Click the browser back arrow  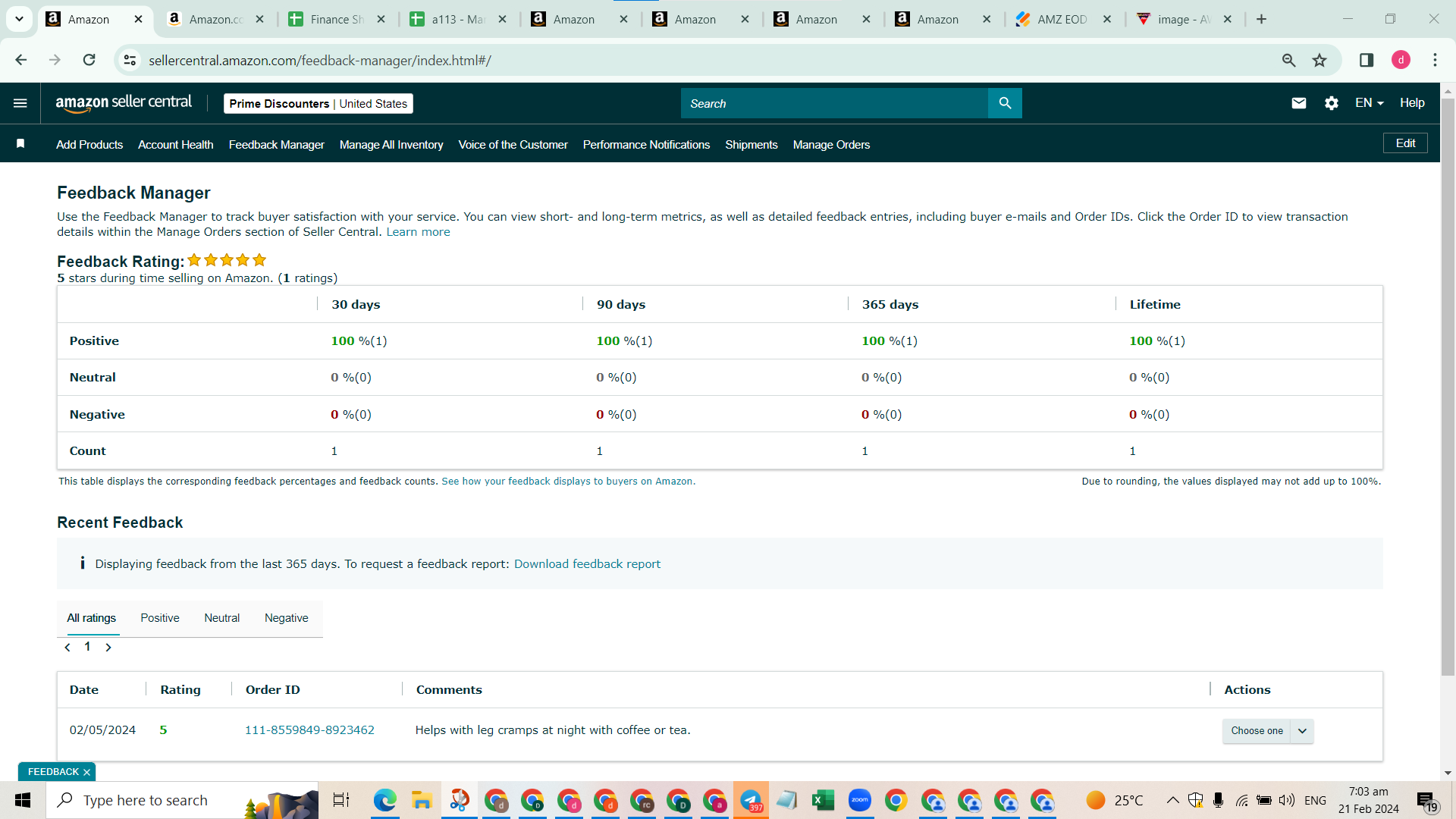click(21, 60)
